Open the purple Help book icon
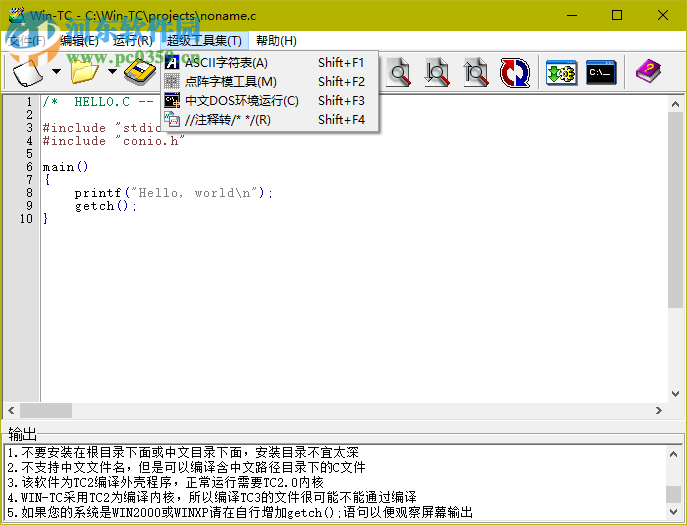Screen dimensions: 687x525 (x=648, y=71)
